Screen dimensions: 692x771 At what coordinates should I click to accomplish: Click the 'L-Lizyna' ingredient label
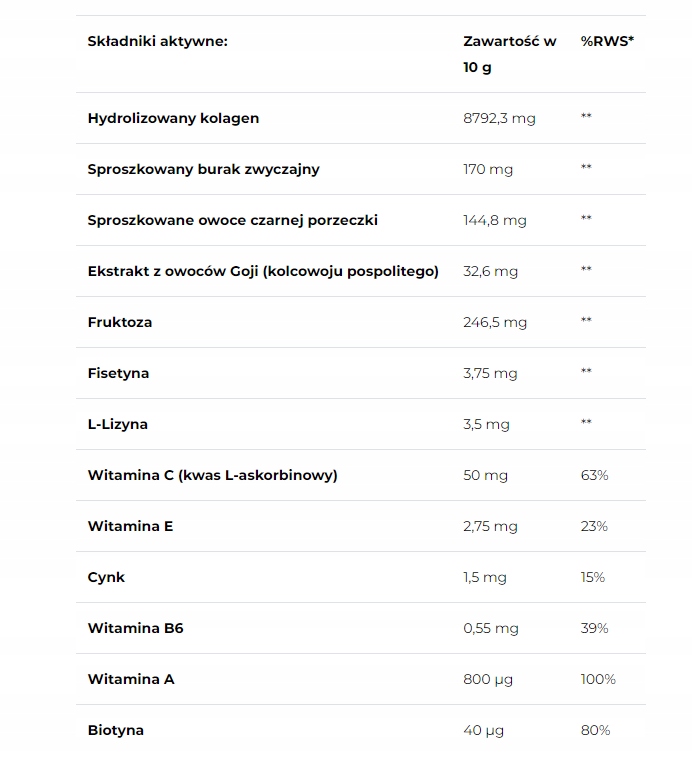117,424
